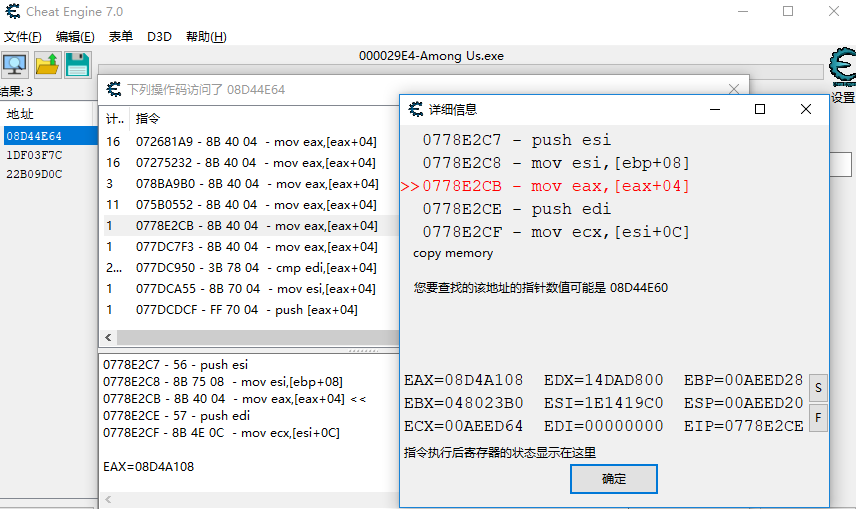Image resolution: width=856 pixels, height=509 pixels.
Task: Click left arrow of opcode list scrollbar
Action: coord(108,338)
